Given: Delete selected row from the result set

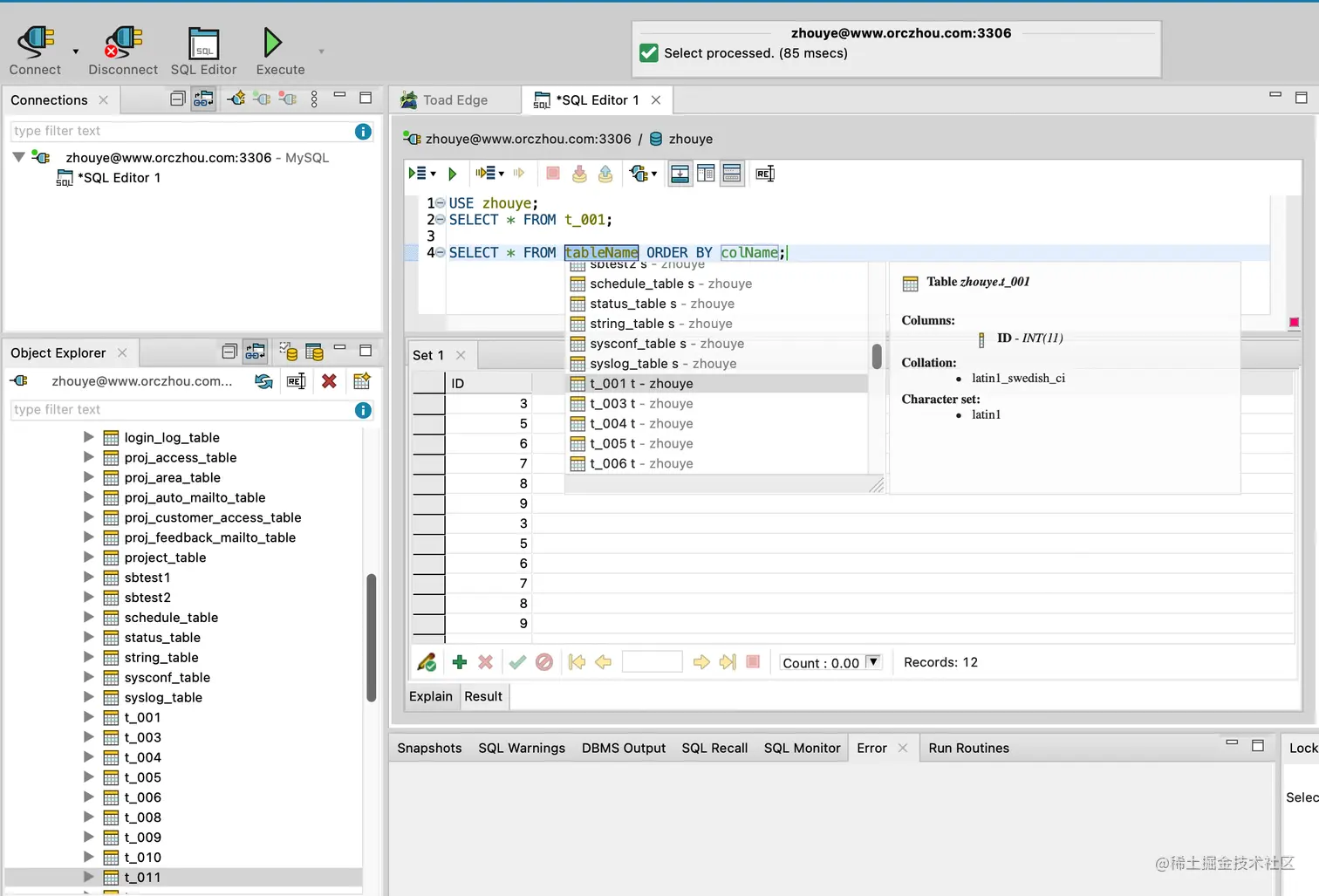Looking at the screenshot, I should (485, 662).
